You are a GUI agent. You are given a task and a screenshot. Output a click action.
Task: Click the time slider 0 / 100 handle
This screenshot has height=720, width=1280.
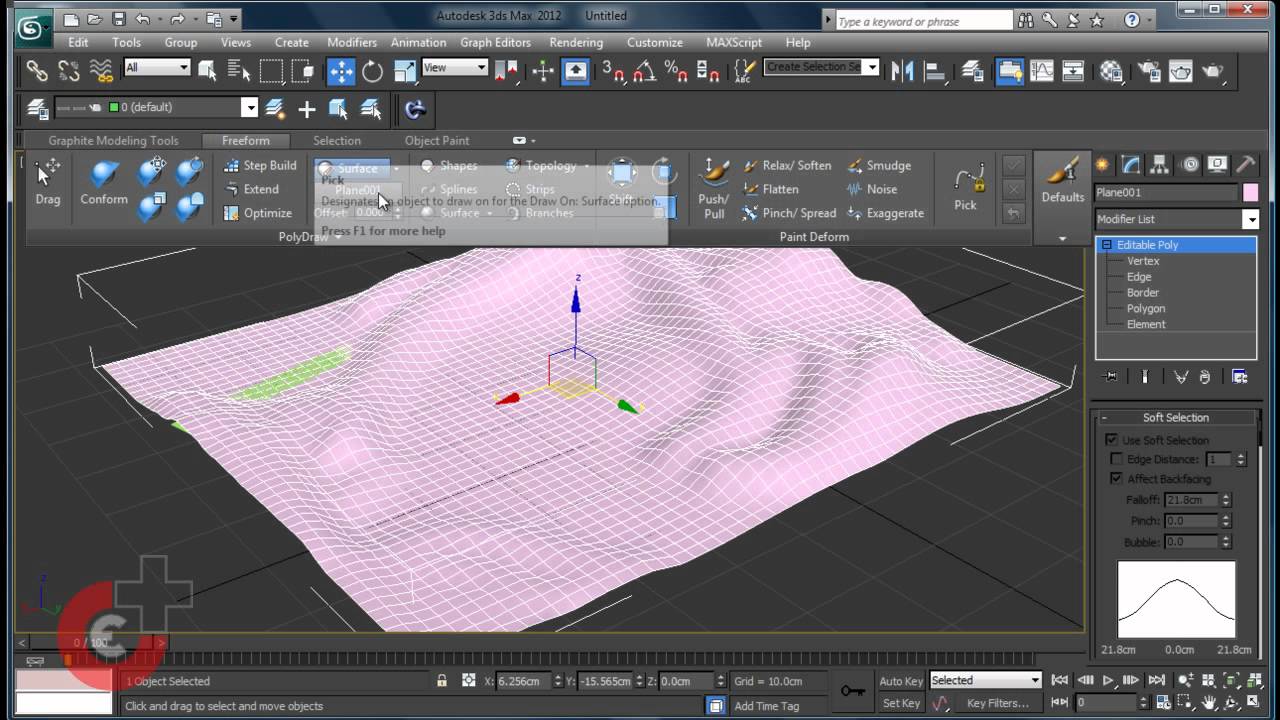[91, 643]
